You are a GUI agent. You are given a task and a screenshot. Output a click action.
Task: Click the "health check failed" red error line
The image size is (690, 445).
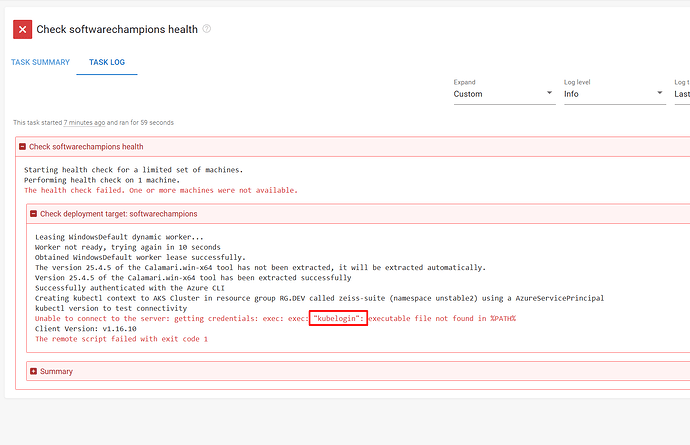point(160,190)
